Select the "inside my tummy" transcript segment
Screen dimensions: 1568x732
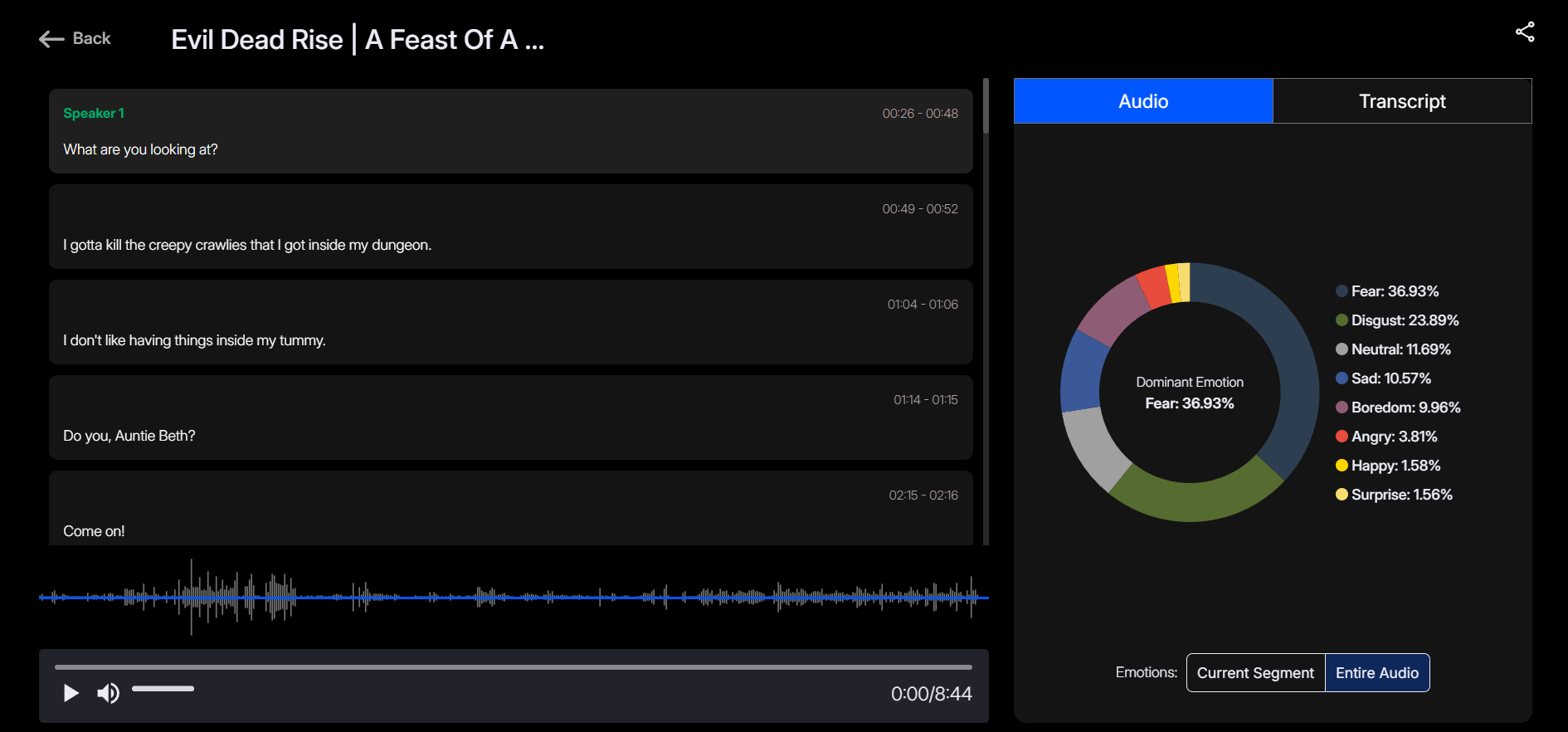(511, 322)
